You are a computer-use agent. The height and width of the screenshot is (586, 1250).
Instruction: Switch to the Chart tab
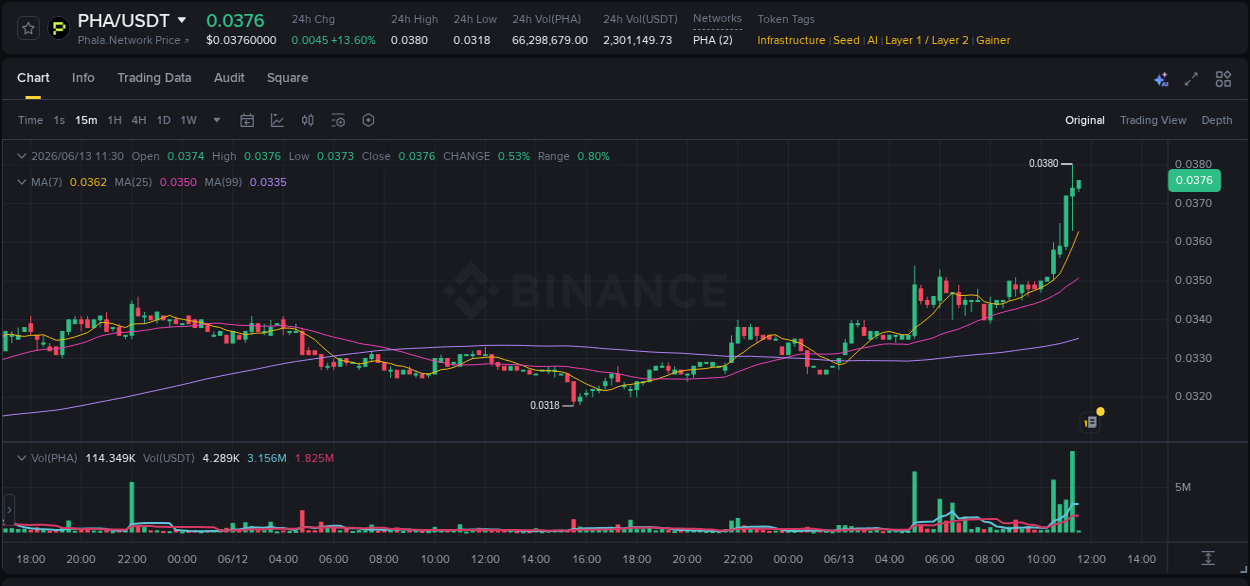coord(33,78)
